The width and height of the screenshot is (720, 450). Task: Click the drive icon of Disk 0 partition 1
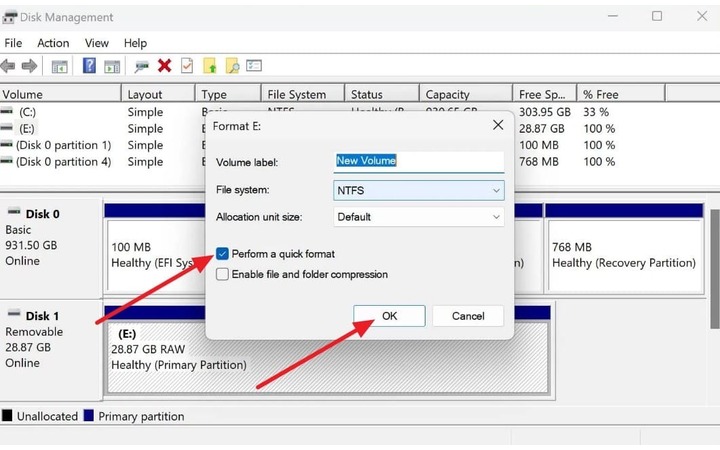click(6, 145)
